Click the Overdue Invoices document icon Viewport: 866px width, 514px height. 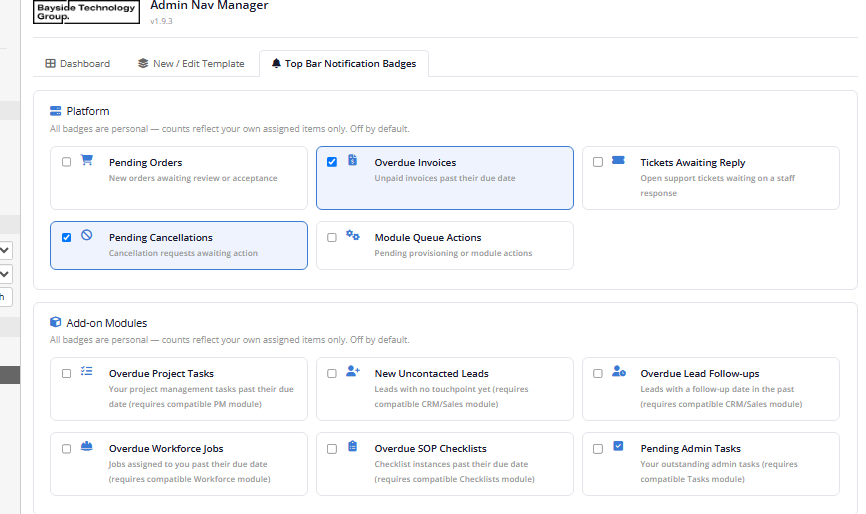[352, 160]
